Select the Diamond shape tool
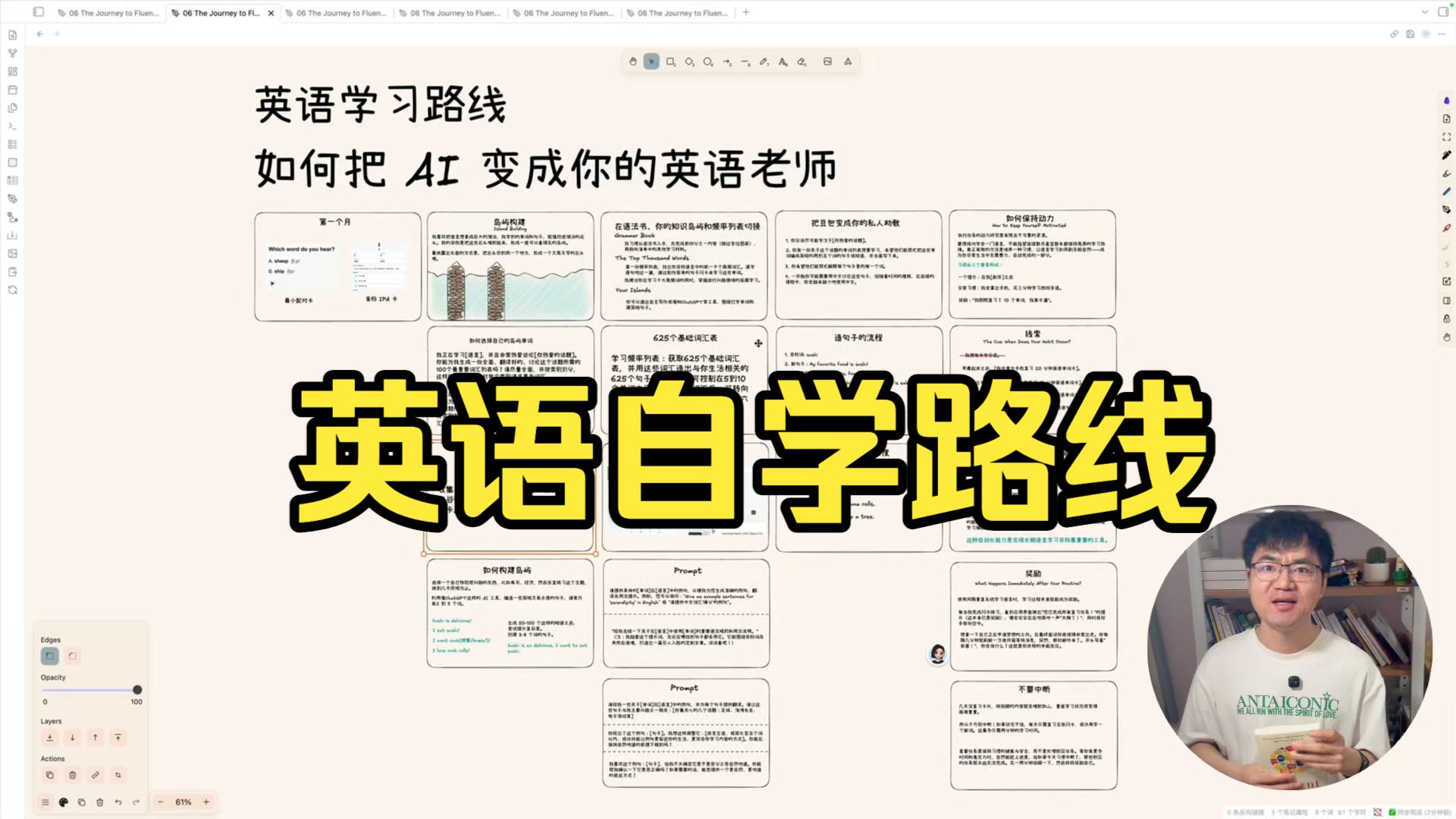 (x=689, y=61)
